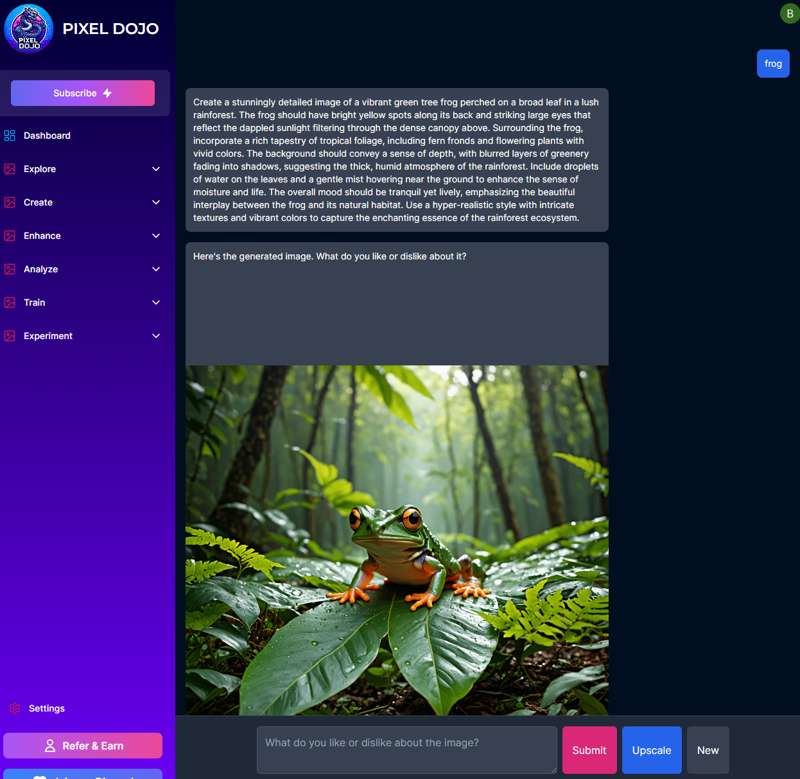Click the Enhance image icon in sidebar
The image size is (800, 779).
(x=10, y=236)
